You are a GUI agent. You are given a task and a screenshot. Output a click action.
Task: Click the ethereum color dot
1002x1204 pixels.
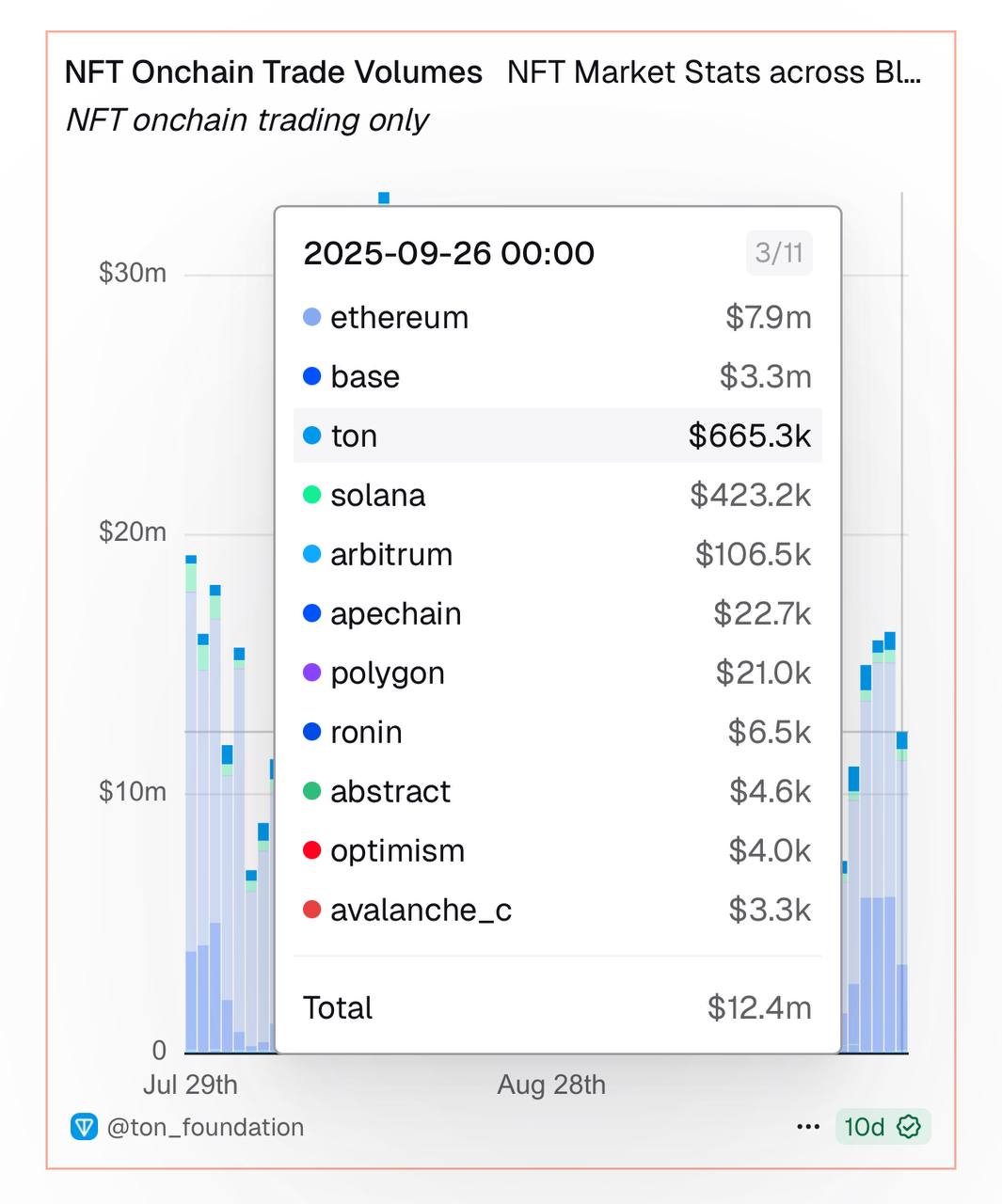coord(312,318)
